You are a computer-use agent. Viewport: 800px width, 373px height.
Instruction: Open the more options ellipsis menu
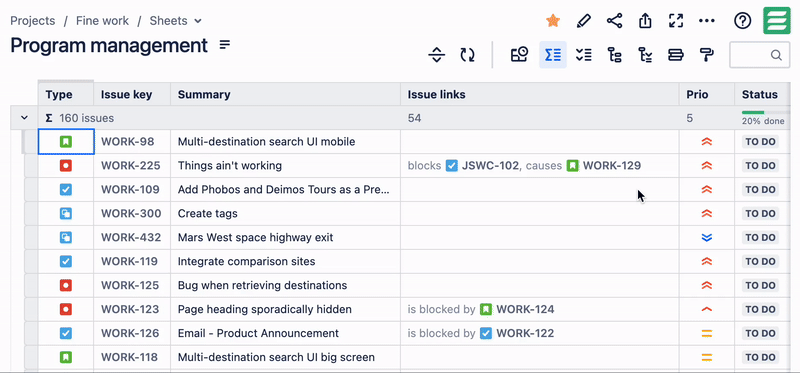coord(707,21)
